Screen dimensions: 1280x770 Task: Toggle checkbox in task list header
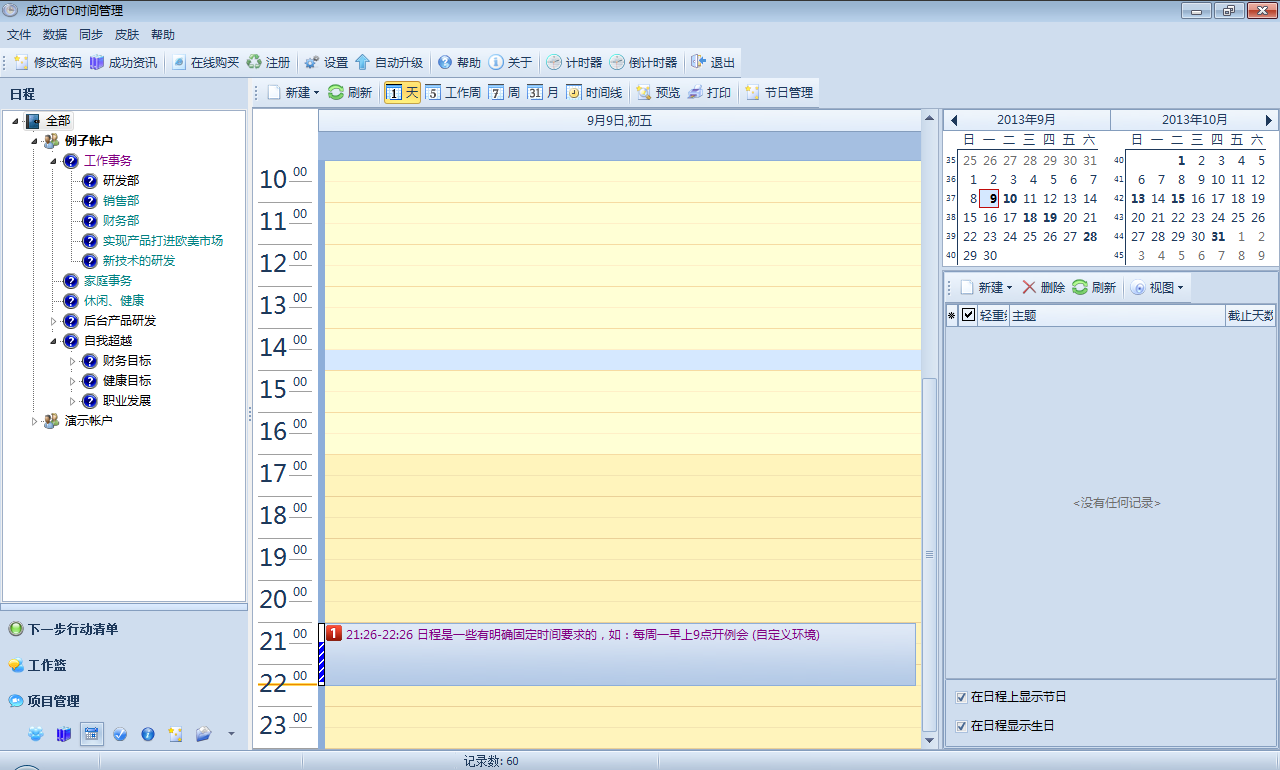point(968,315)
